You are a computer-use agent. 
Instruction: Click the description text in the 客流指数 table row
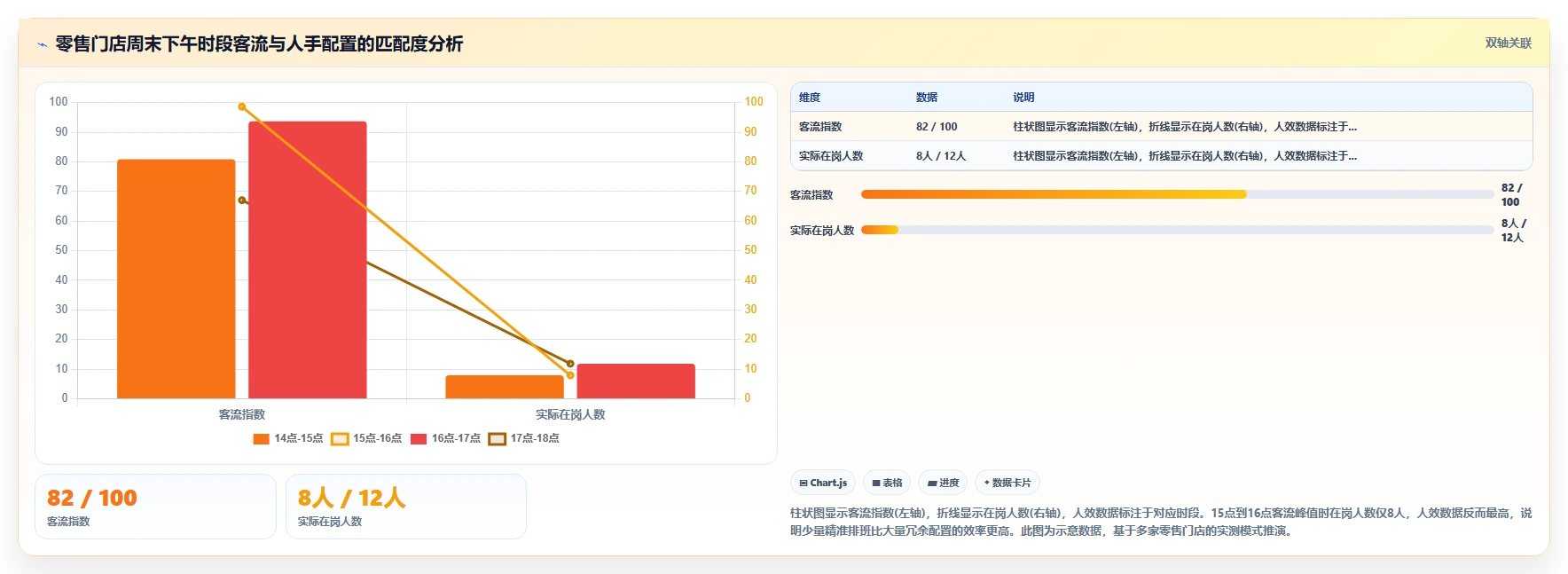click(x=1185, y=127)
